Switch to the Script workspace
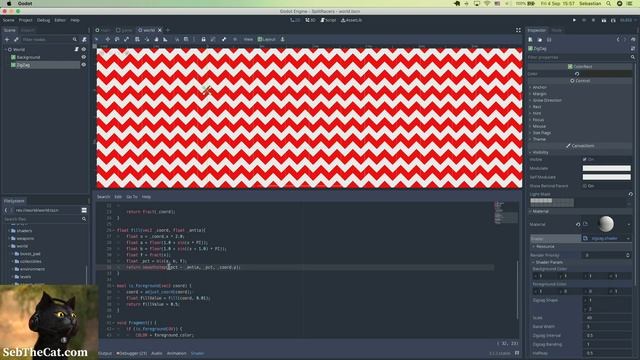 (x=328, y=20)
